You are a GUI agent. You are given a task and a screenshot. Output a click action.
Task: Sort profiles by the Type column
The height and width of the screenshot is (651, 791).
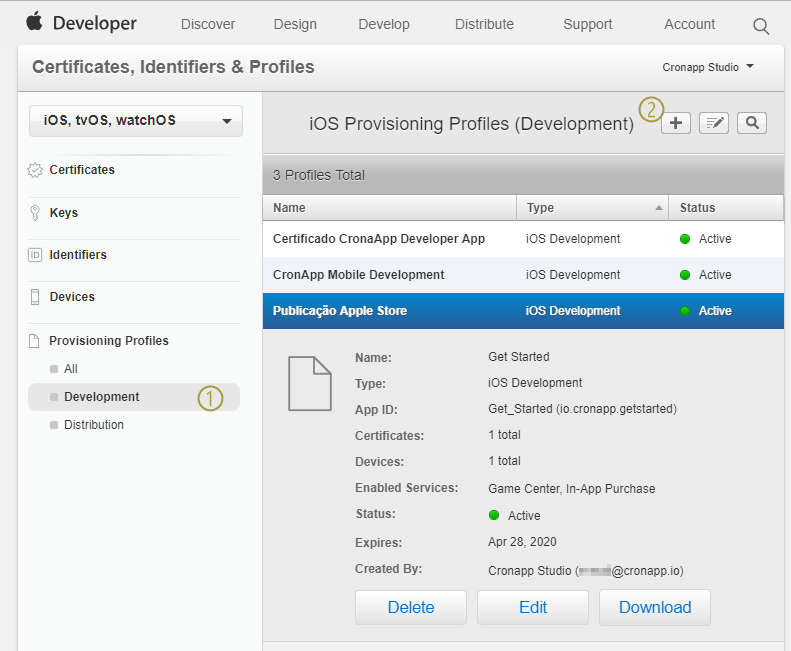coord(592,208)
